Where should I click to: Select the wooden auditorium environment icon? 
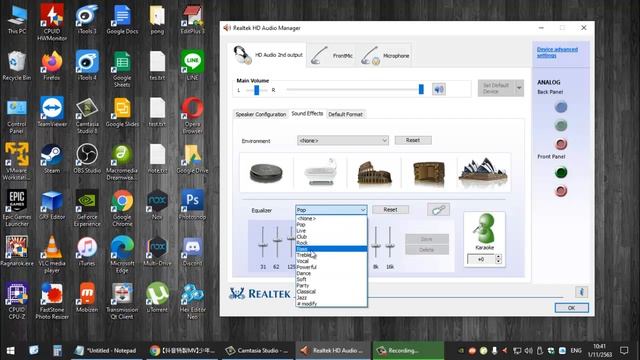429,173
